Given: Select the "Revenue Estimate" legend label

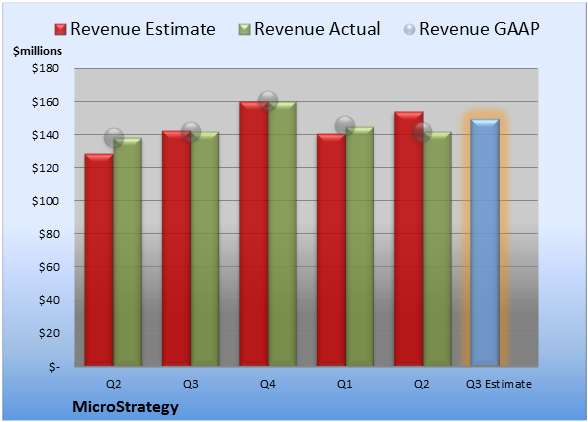Looking at the screenshot, I should (x=143, y=29).
